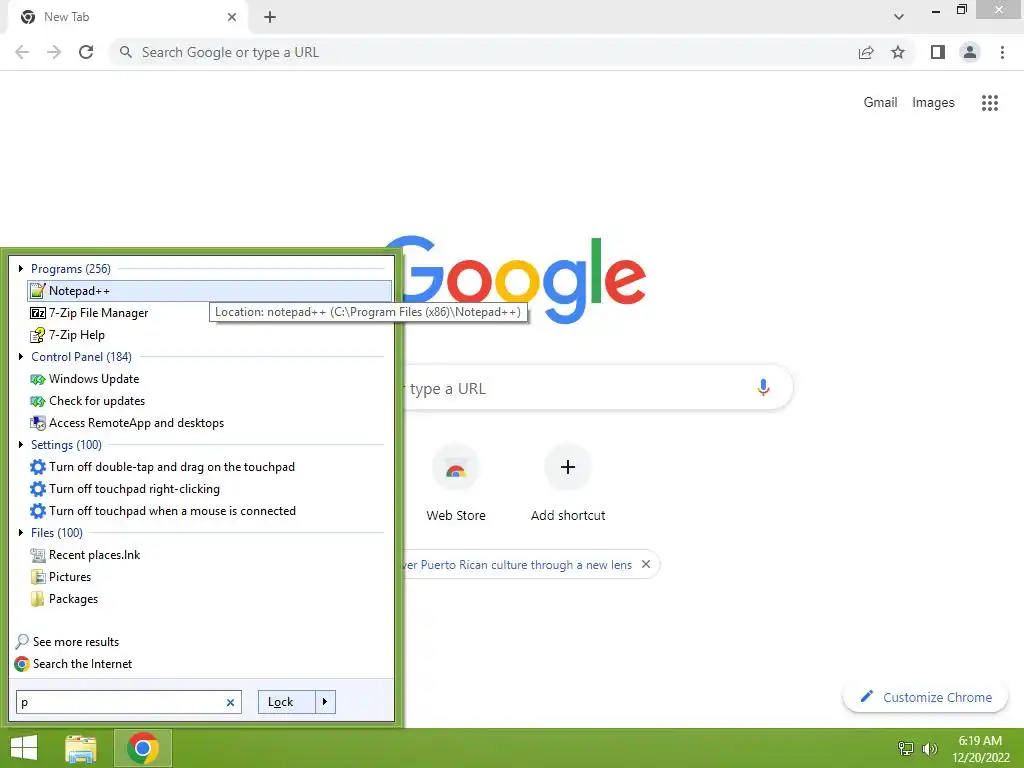Open the Files (100) category heading
Viewport: 1024px width, 768px height.
click(x=57, y=533)
